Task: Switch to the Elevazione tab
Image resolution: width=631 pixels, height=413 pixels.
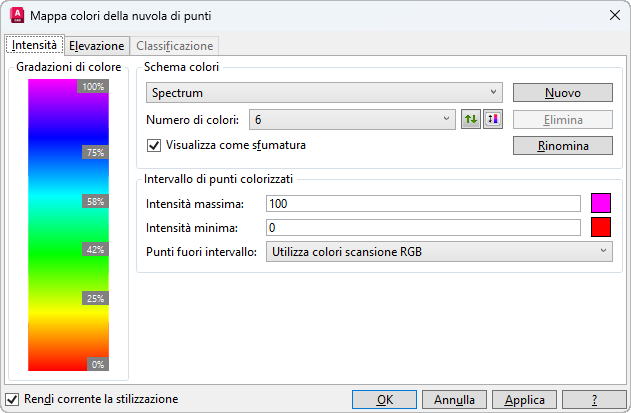Action: (x=97, y=46)
